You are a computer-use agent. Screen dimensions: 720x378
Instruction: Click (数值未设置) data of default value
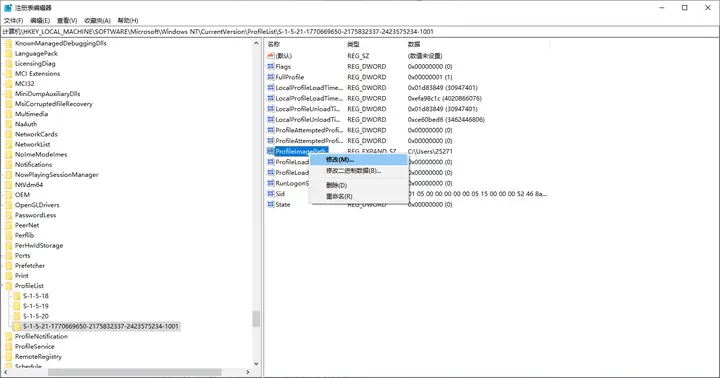tap(425, 56)
